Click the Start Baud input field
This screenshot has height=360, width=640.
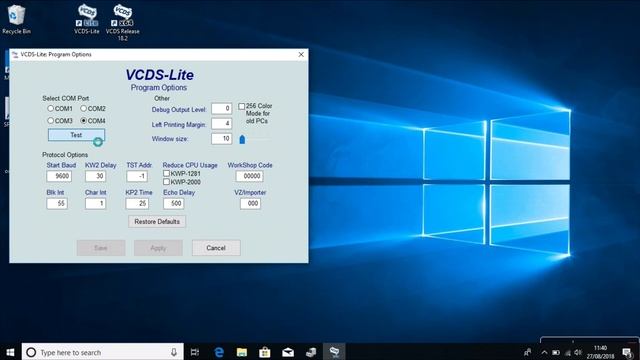point(59,176)
